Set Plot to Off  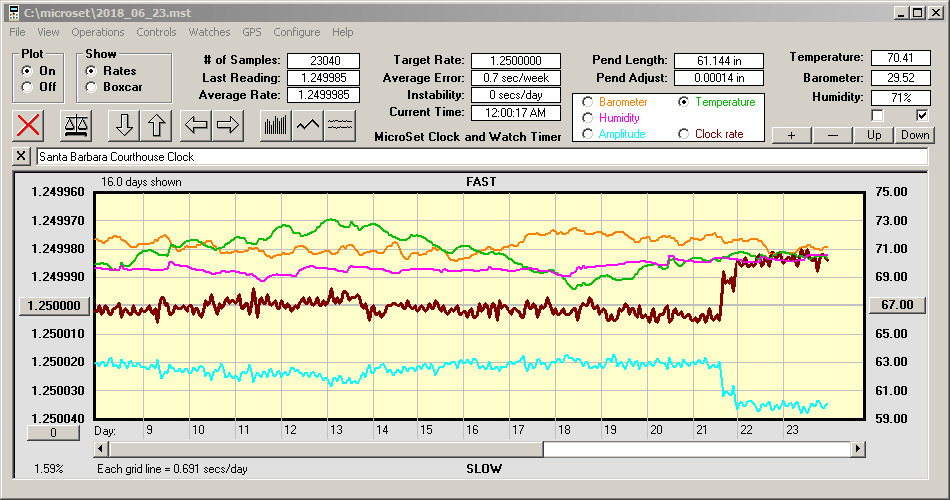click(27, 87)
